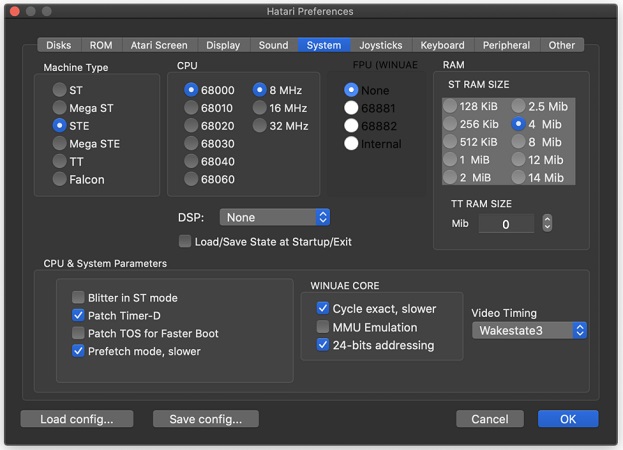Enable Load/Save State at Startup/Exit

pos(185,241)
